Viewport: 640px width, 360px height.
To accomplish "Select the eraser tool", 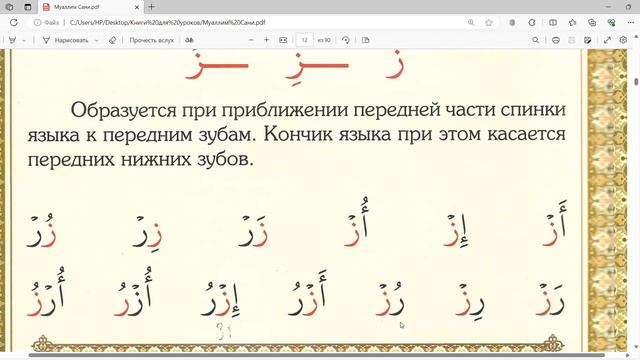I will (112, 40).
